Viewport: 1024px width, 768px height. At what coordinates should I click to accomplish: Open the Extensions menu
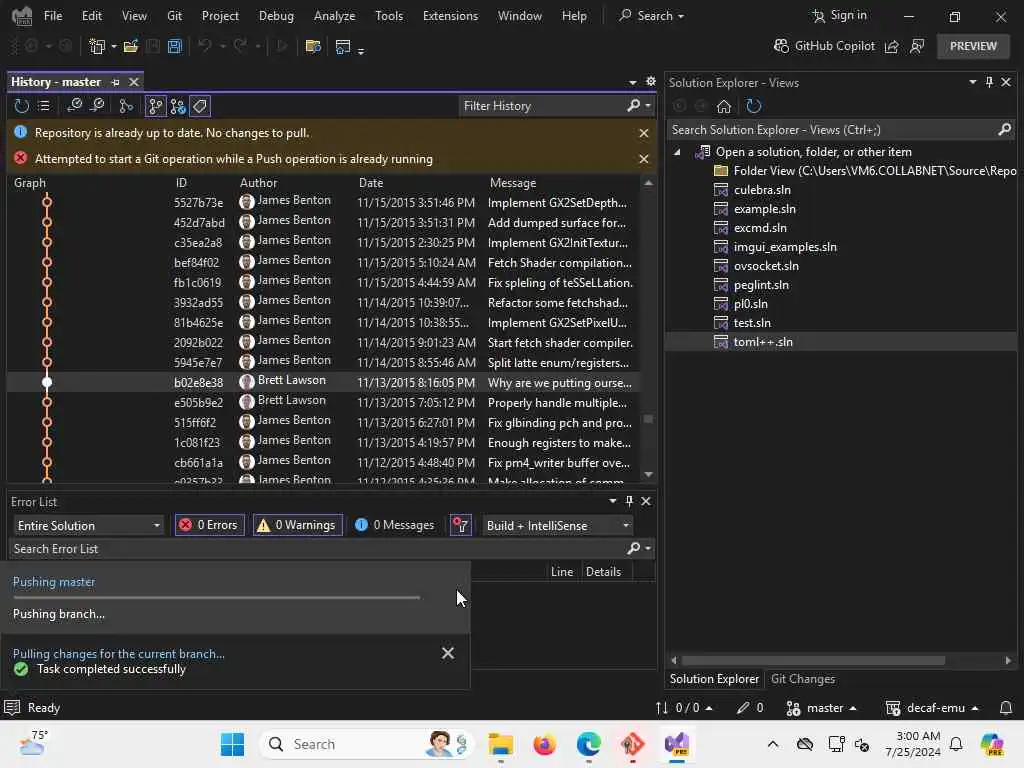coord(450,16)
